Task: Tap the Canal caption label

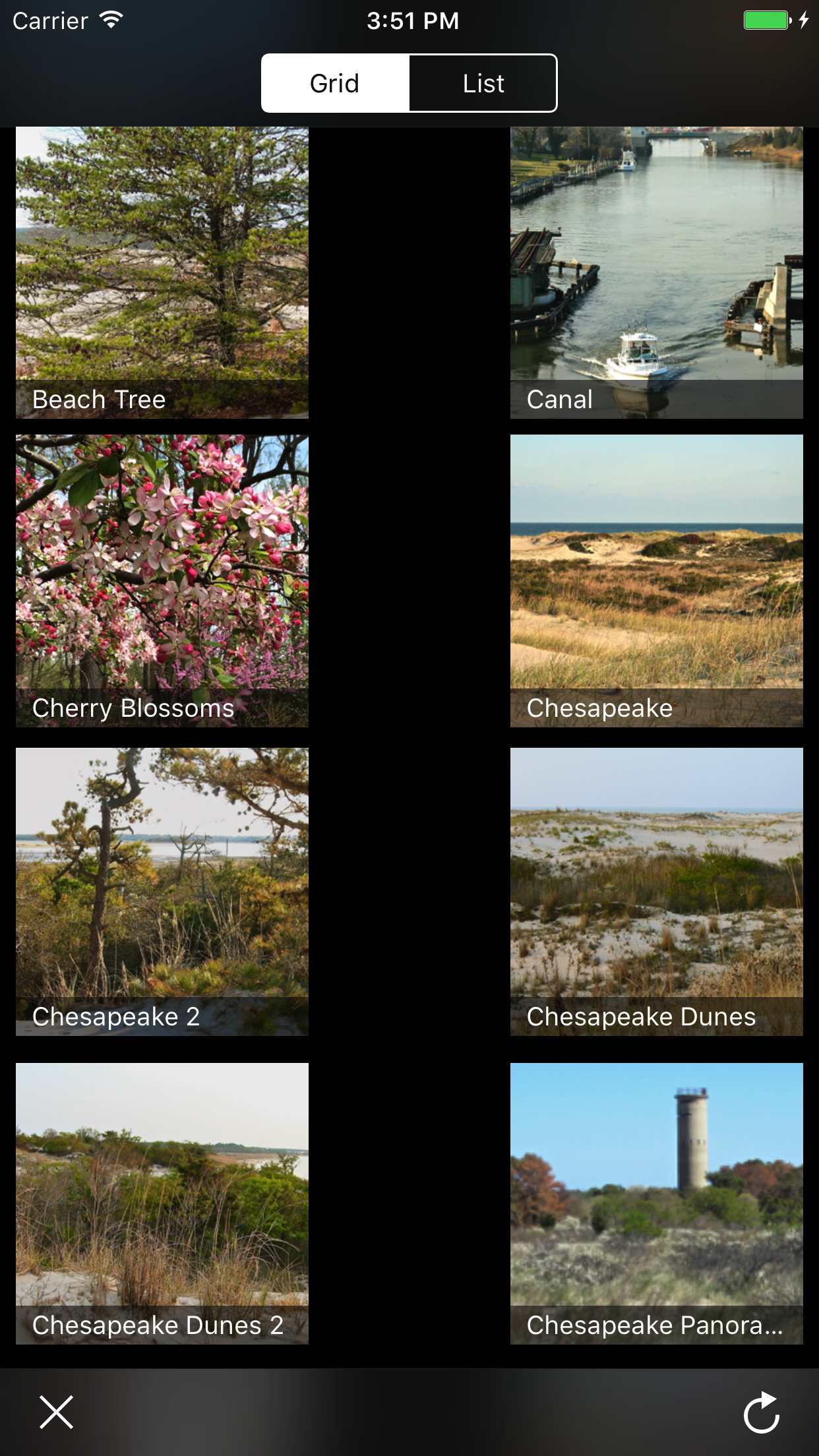Action: [560, 400]
